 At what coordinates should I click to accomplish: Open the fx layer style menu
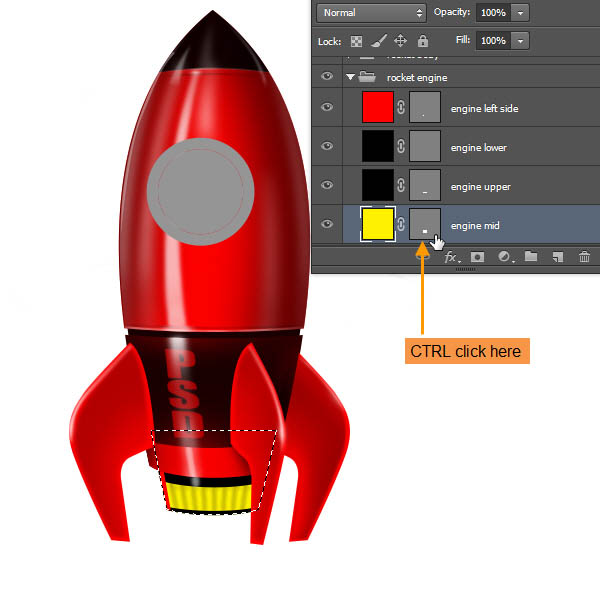pyautogui.click(x=452, y=257)
